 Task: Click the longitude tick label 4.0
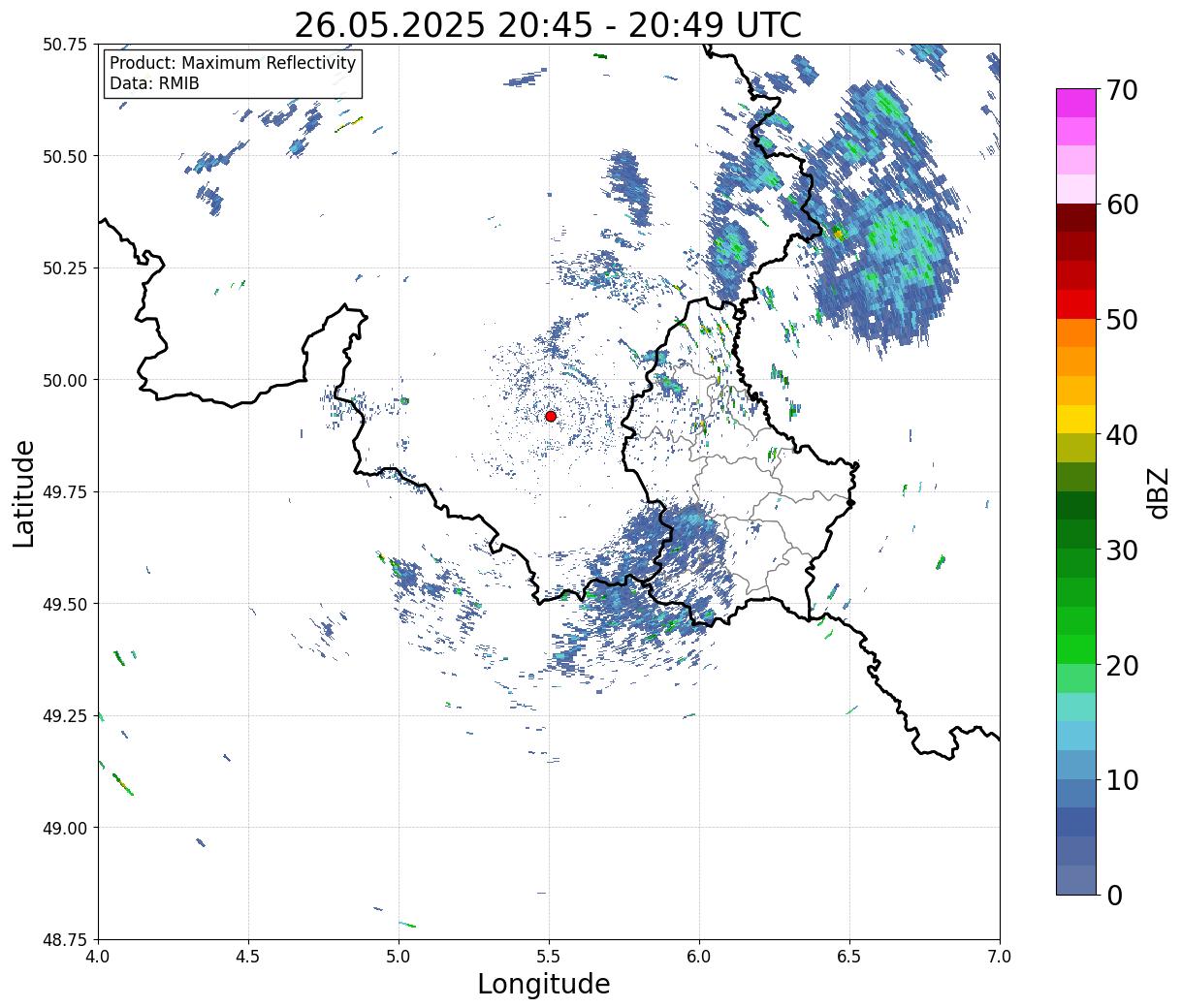click(x=98, y=956)
